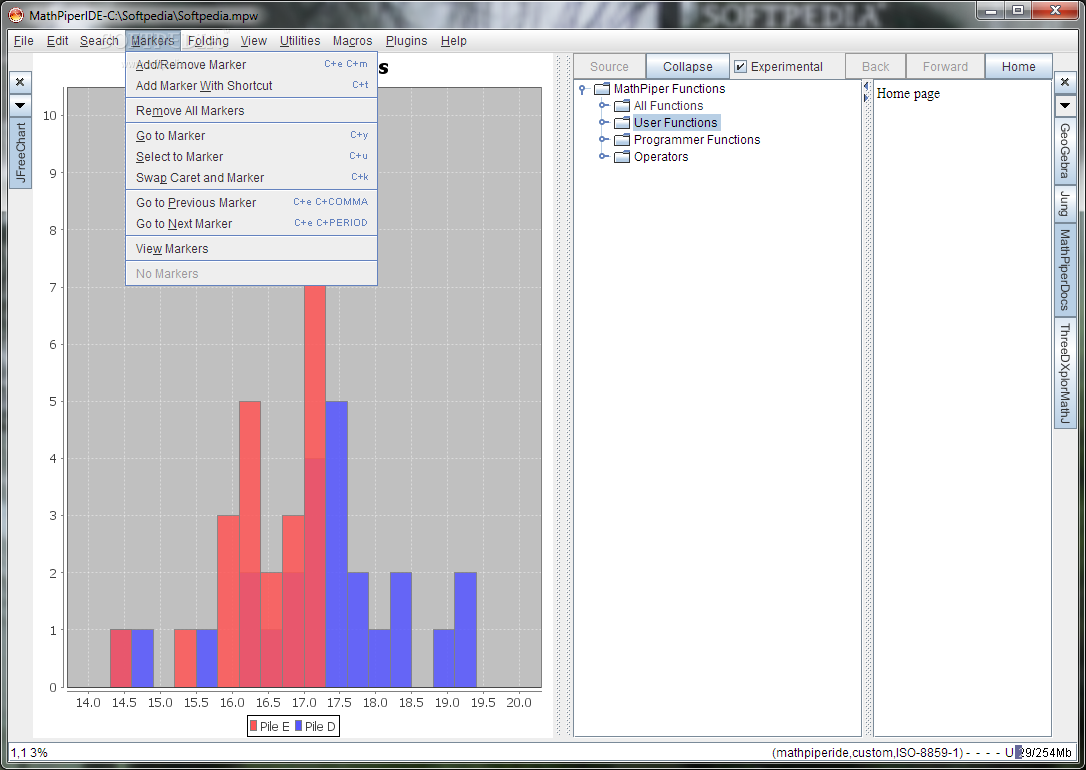1086x770 pixels.
Task: Click the Source button
Action: 609,66
